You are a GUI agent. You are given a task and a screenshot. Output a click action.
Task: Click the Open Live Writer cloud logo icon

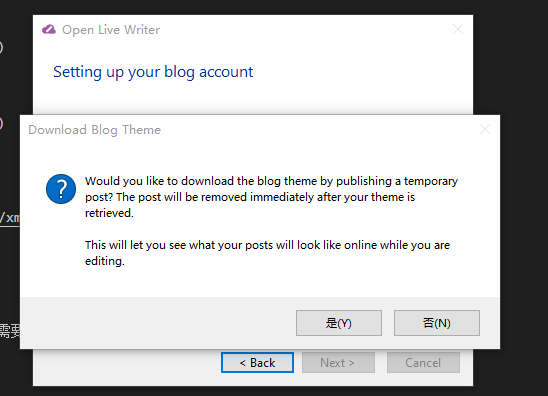49,29
